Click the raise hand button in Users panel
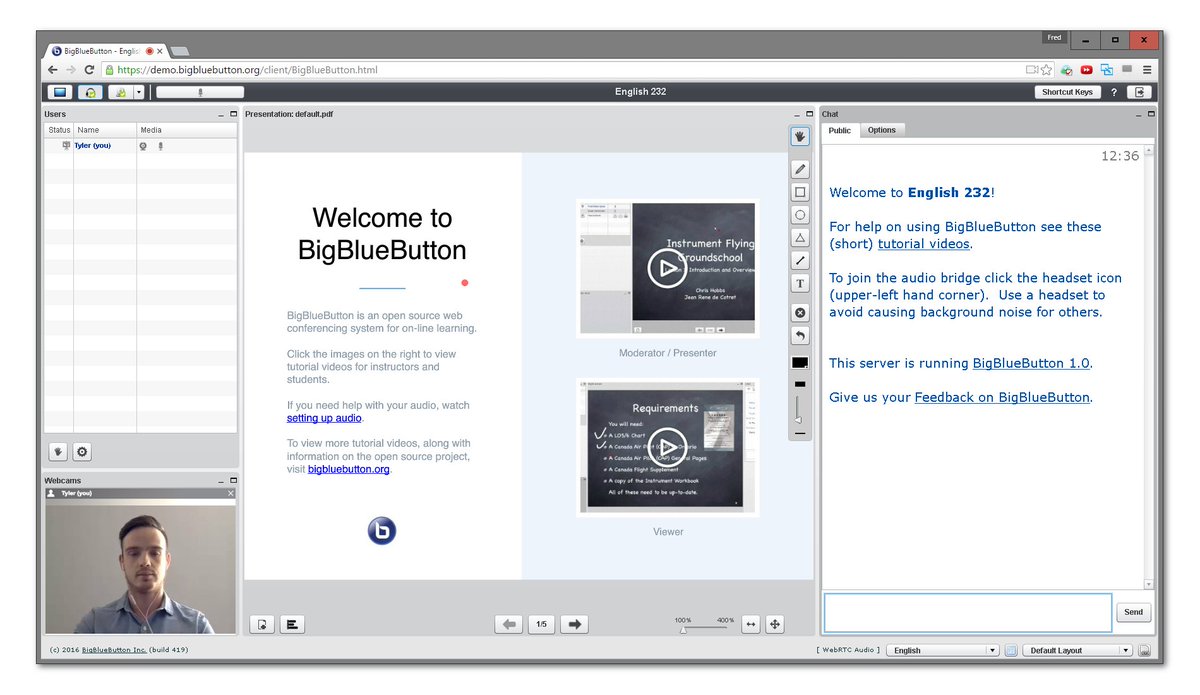This screenshot has height=695, width=1200. pos(60,452)
